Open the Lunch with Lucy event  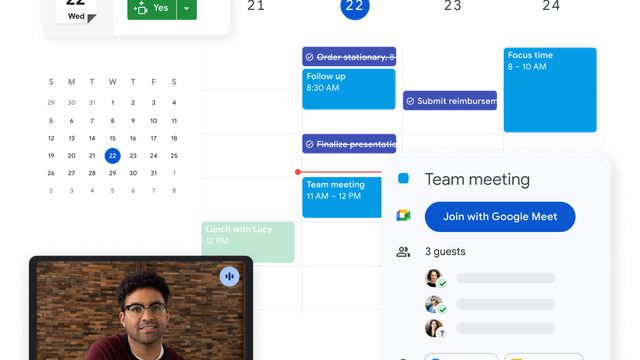click(x=248, y=242)
